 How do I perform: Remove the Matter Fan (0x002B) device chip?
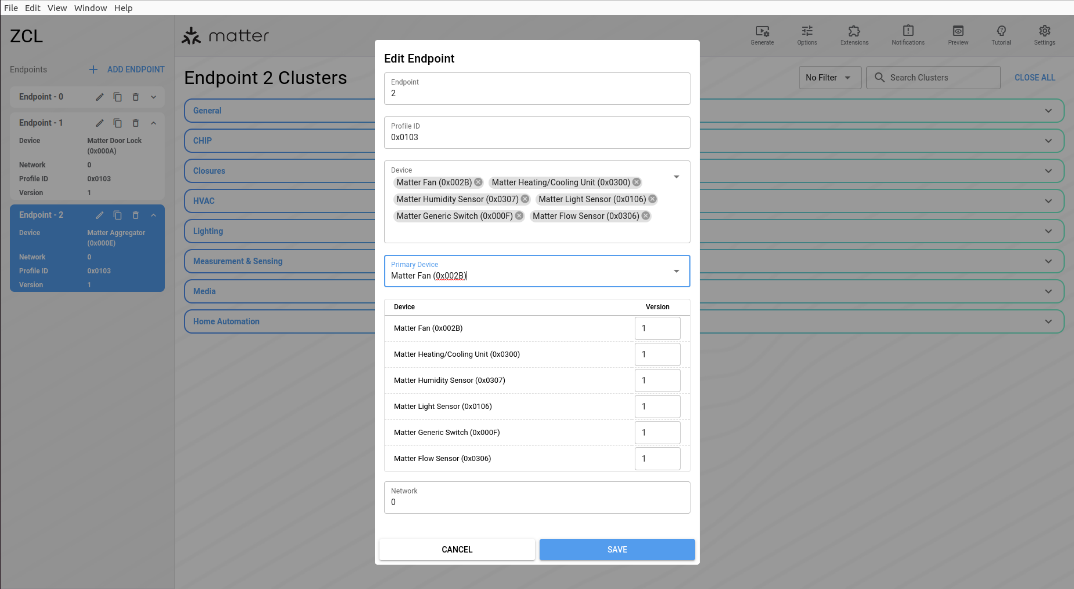click(x=477, y=182)
